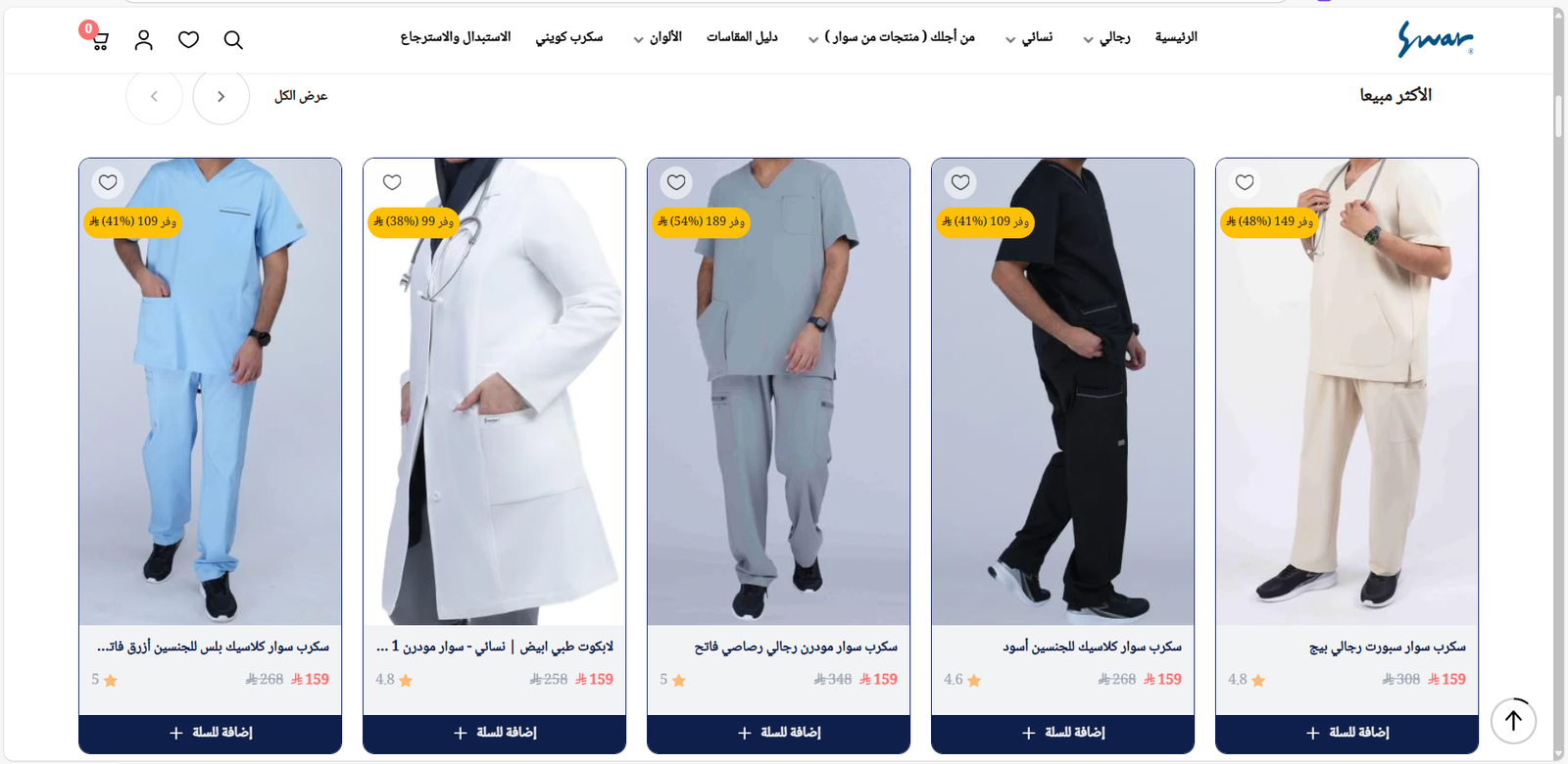Image resolution: width=1568 pixels, height=764 pixels.
Task: Go to next products with right chevron
Action: tap(221, 96)
